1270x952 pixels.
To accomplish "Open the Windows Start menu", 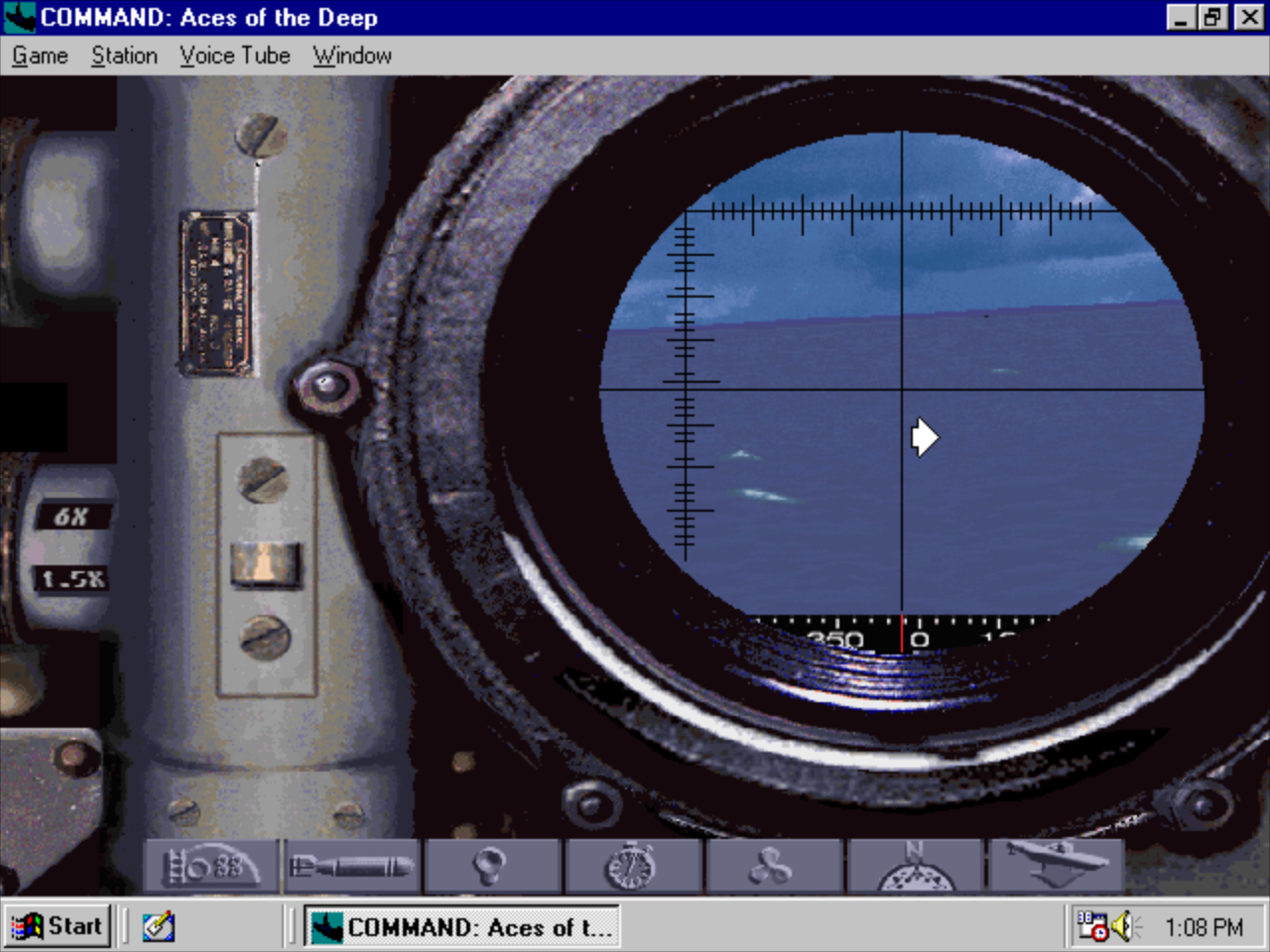I will 57,926.
